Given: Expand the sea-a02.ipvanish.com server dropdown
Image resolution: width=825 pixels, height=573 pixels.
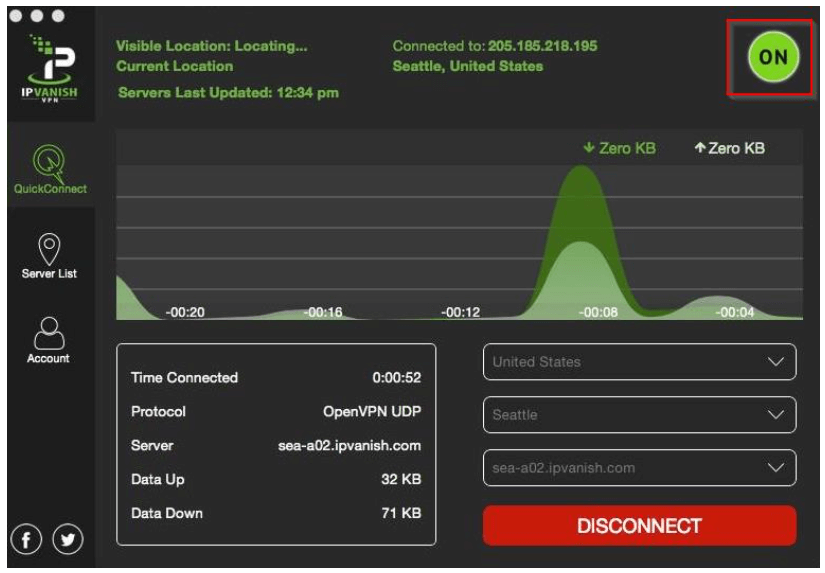Looking at the screenshot, I should click(x=639, y=468).
